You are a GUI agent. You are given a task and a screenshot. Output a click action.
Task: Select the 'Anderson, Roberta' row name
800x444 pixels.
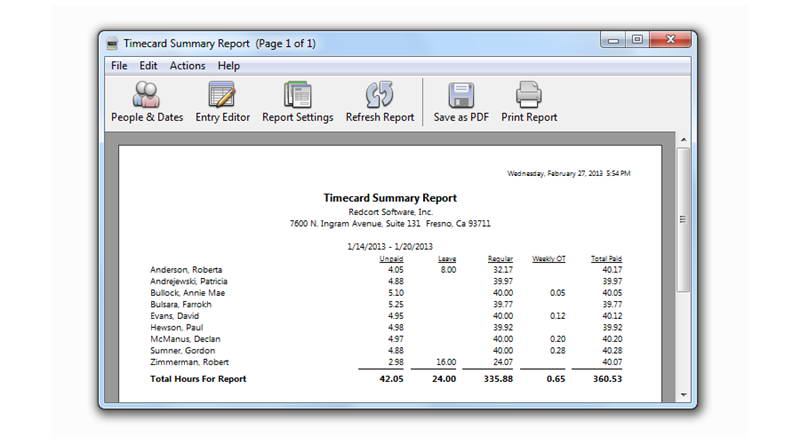(x=186, y=270)
